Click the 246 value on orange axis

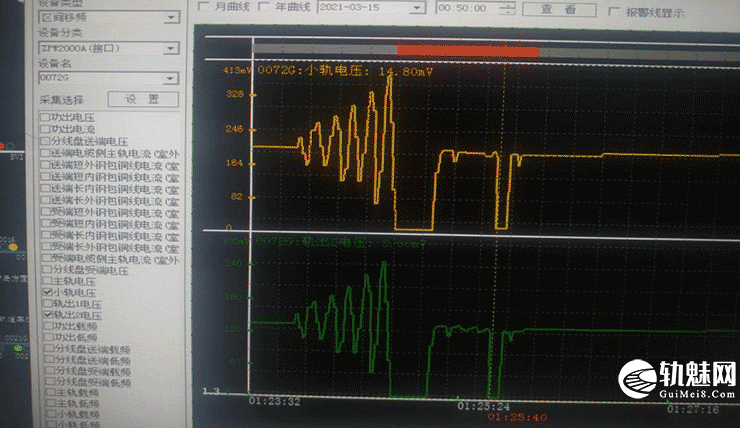(x=235, y=128)
